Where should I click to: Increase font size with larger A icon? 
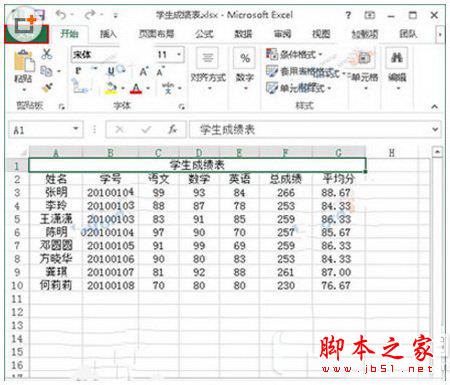[144, 71]
